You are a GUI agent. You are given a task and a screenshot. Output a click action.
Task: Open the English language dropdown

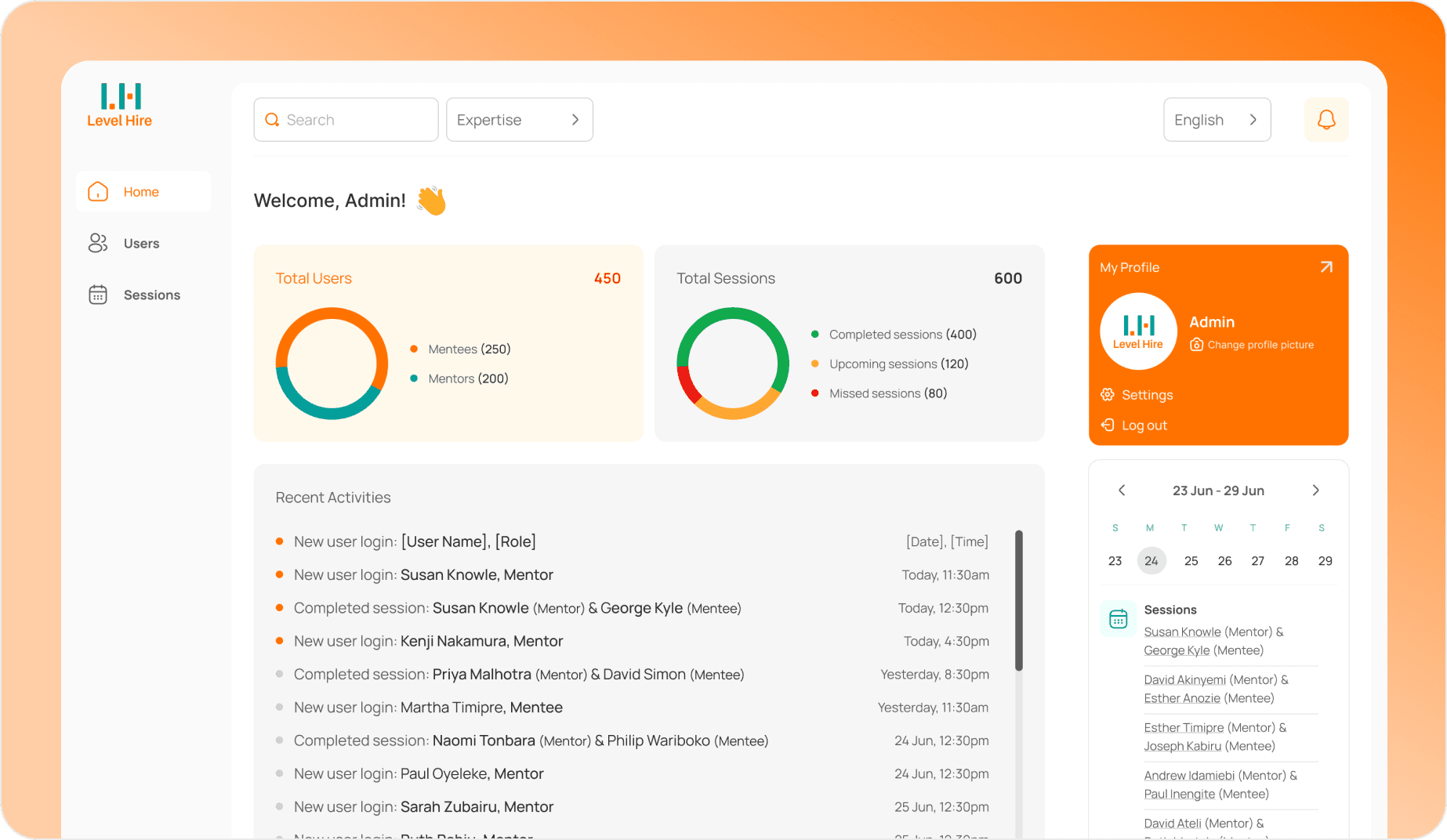coord(1217,120)
